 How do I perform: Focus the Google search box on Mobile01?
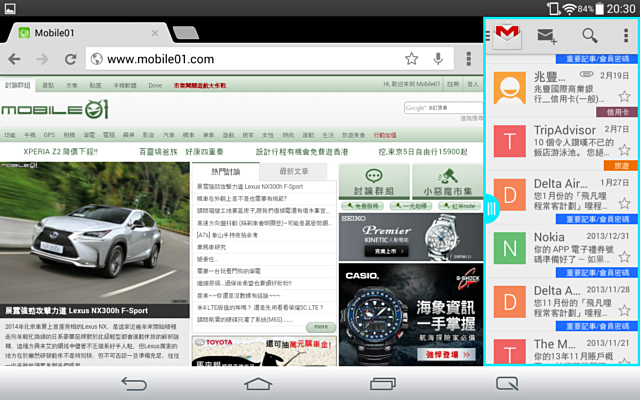point(443,108)
